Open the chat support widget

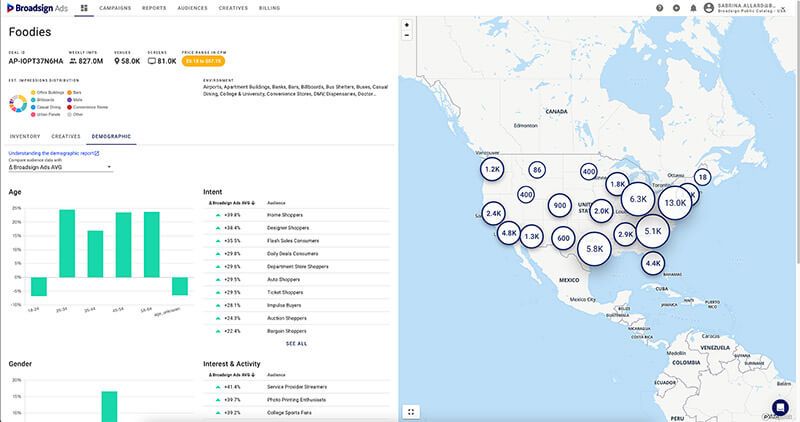(x=780, y=407)
